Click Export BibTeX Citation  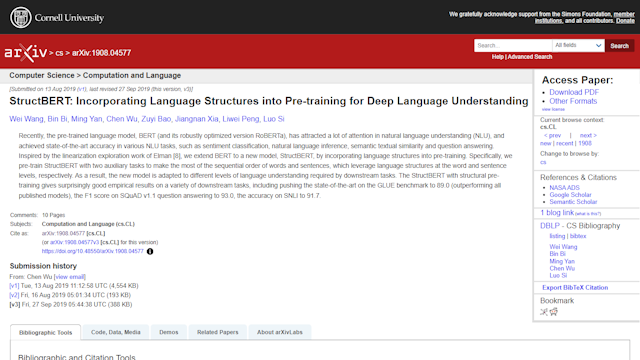pyautogui.click(x=575, y=287)
